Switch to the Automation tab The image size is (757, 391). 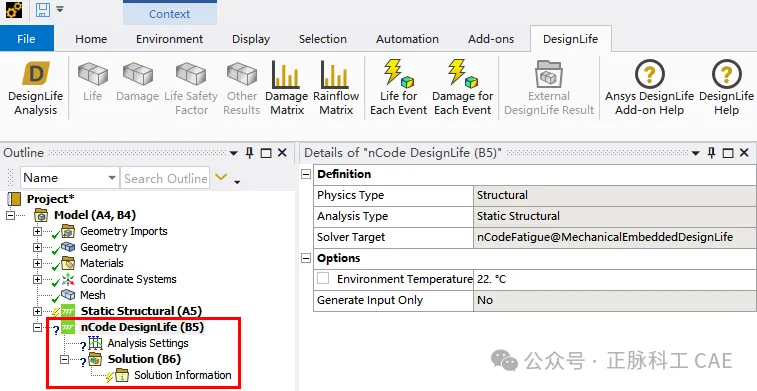[x=407, y=39]
